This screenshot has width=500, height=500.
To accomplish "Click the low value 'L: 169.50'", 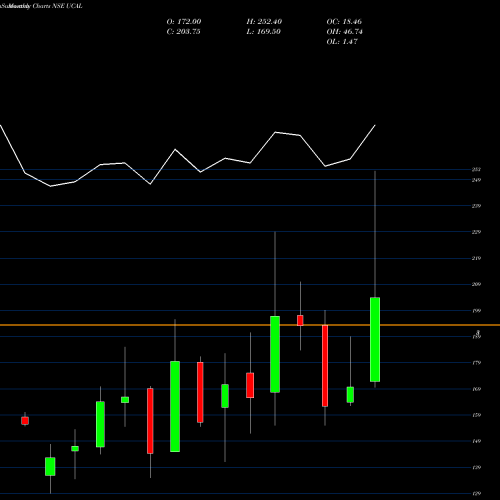I will click(263, 32).
